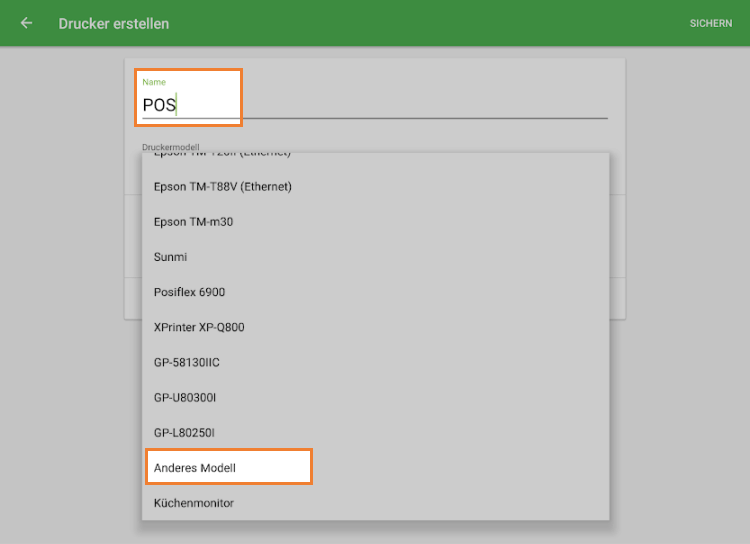This screenshot has height=544, width=750.
Task: Select the partially hidden Epson TM-T20II entry
Action: click(x=222, y=156)
